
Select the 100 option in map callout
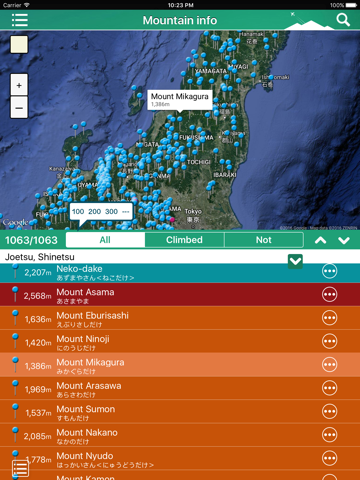click(x=78, y=212)
